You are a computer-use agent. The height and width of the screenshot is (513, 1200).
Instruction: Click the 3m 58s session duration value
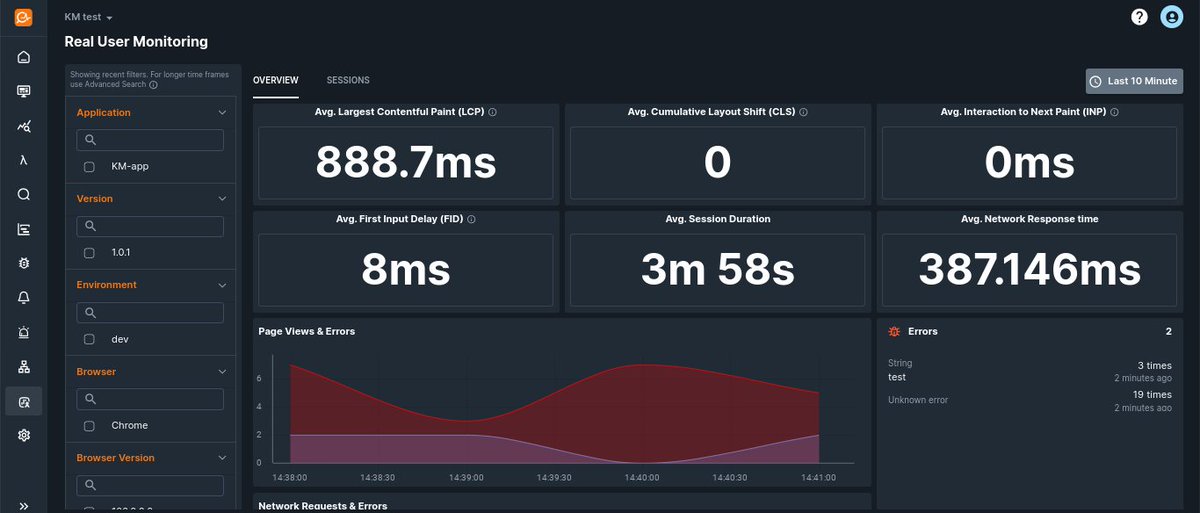718,269
